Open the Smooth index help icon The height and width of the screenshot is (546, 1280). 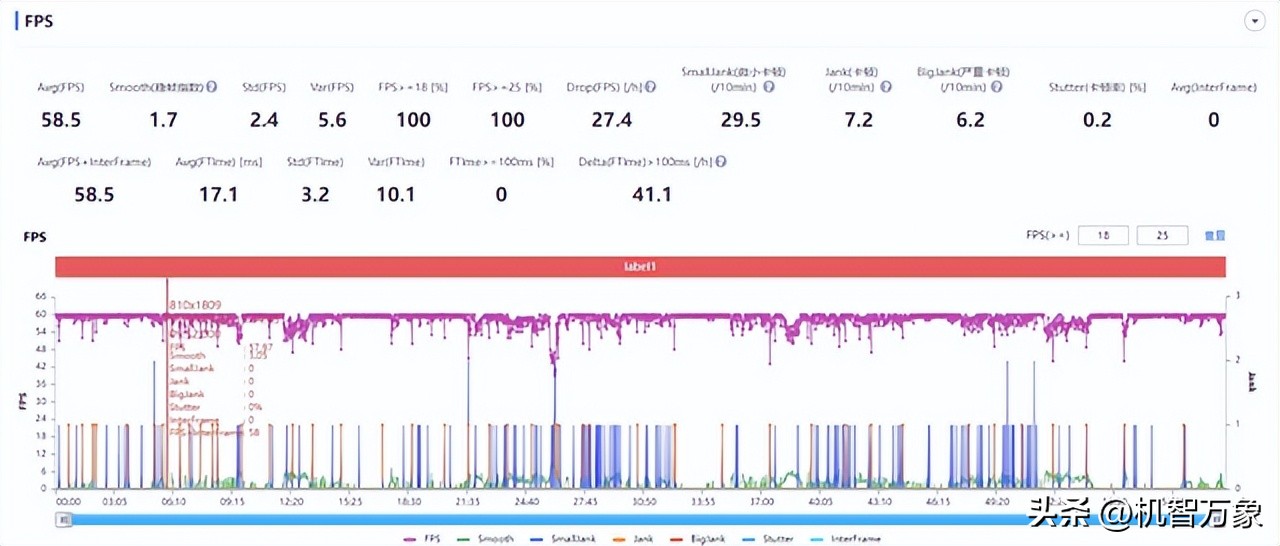click(212, 88)
